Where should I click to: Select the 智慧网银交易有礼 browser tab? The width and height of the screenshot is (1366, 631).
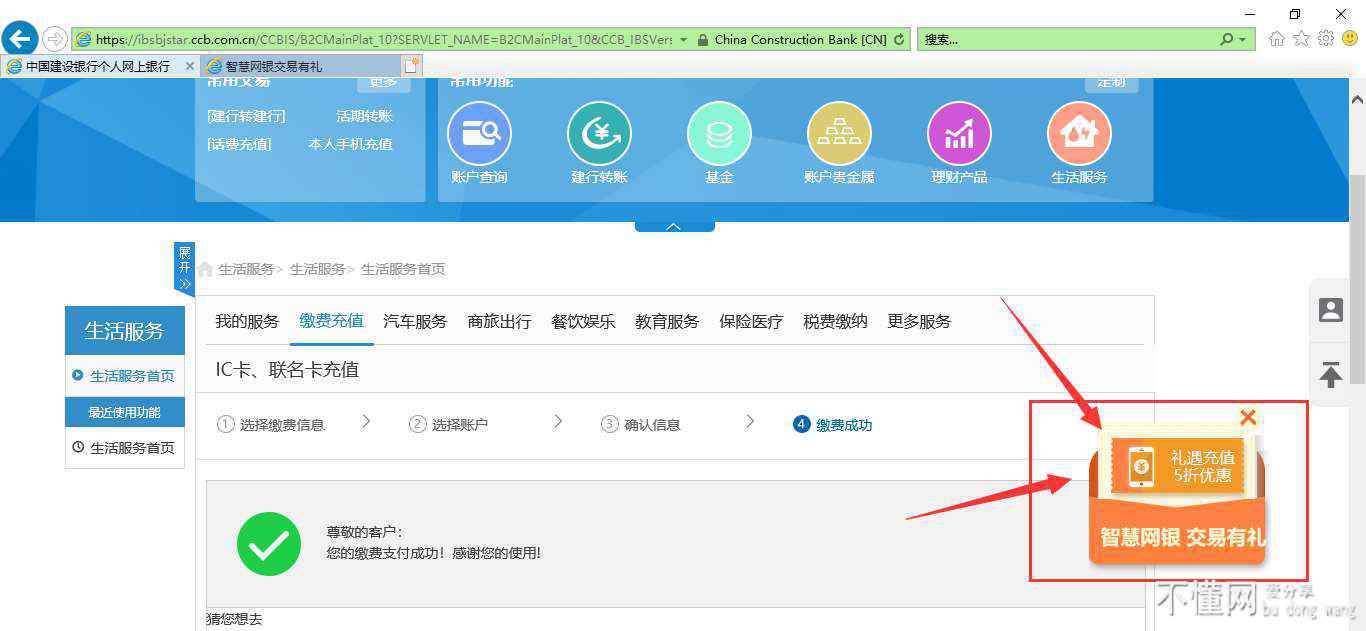tap(273, 66)
